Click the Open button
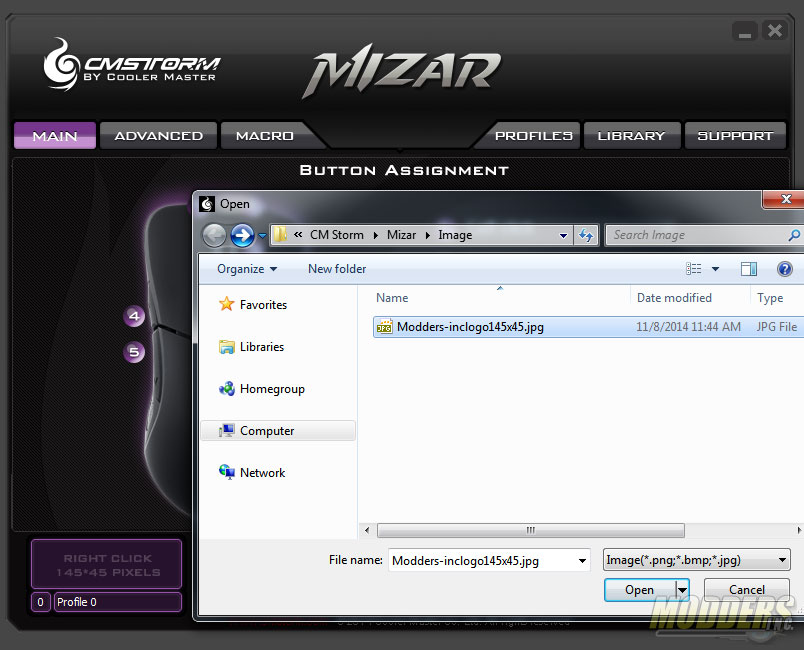 pos(639,590)
